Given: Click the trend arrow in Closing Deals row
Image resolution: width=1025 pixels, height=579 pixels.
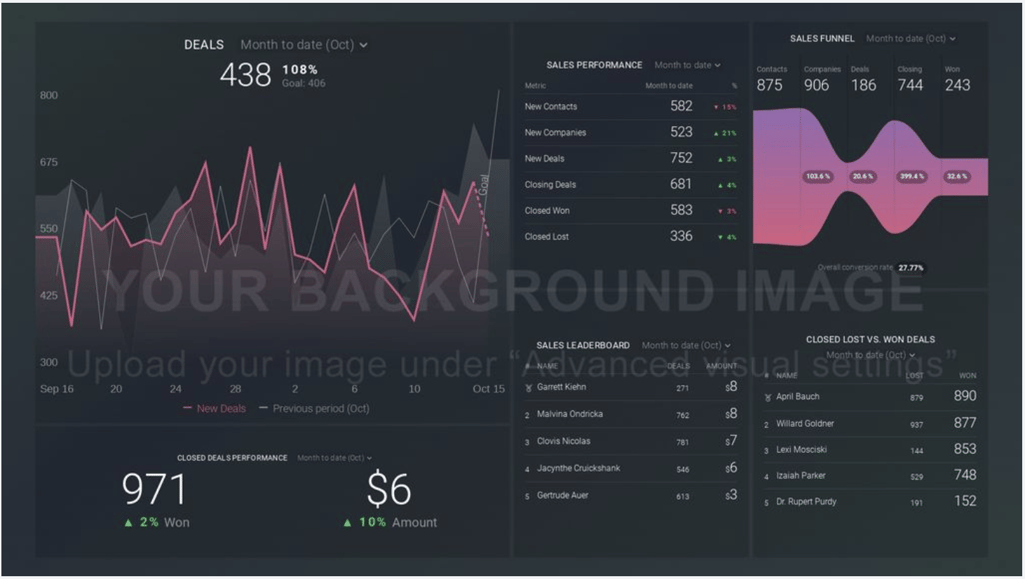Looking at the screenshot, I should click(718, 185).
